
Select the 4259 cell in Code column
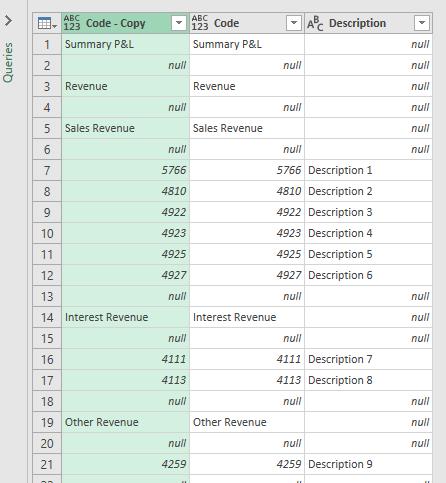247,464
